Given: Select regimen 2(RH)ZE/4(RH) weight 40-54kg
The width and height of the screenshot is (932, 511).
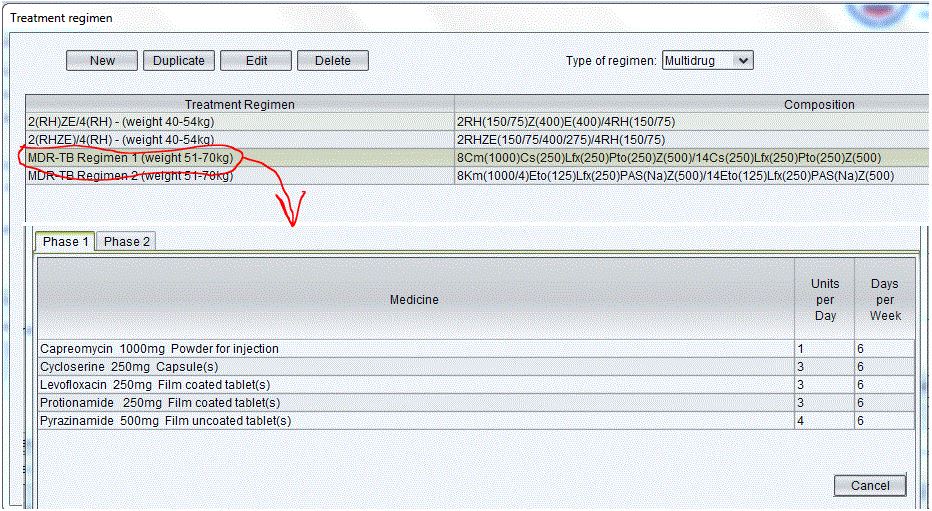Looking at the screenshot, I should (x=240, y=122).
